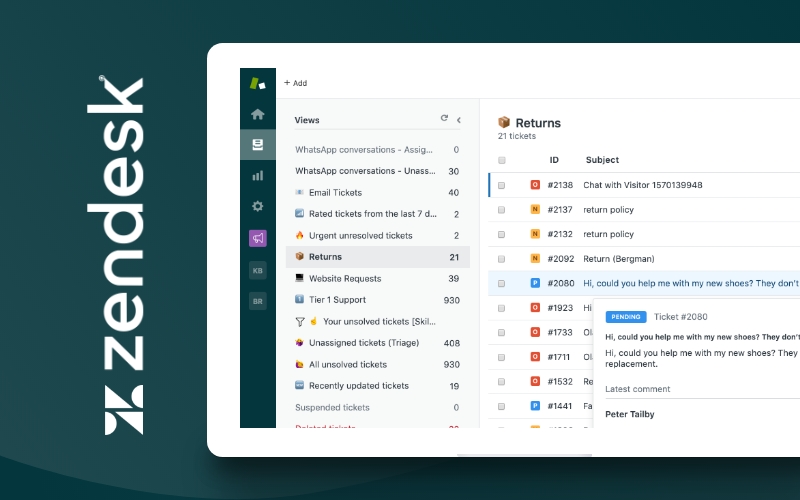The height and width of the screenshot is (500, 800).
Task: Open the Views tickets icon in sidebar
Action: [258, 145]
